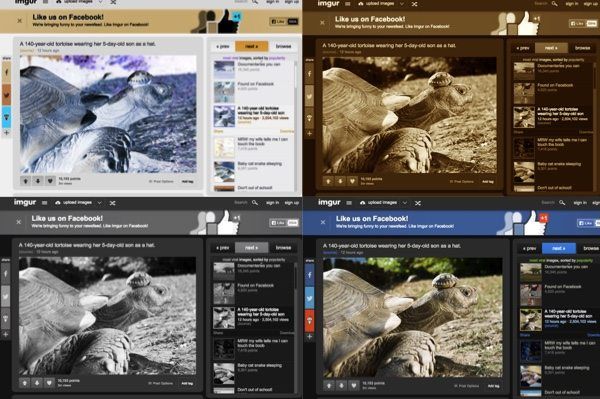Click sidebar scrollbar in grayscale panel
The image size is (600, 399).
click(x=295, y=275)
